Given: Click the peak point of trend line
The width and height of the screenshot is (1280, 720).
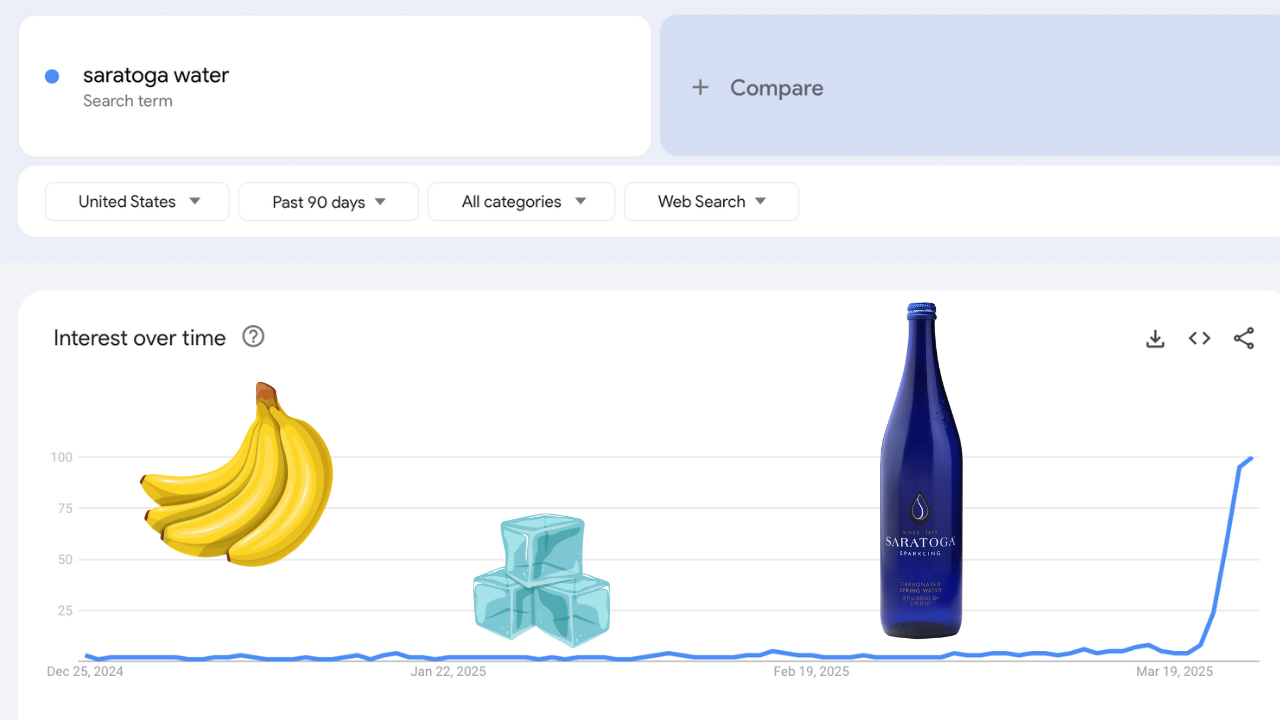Looking at the screenshot, I should [x=1250, y=459].
